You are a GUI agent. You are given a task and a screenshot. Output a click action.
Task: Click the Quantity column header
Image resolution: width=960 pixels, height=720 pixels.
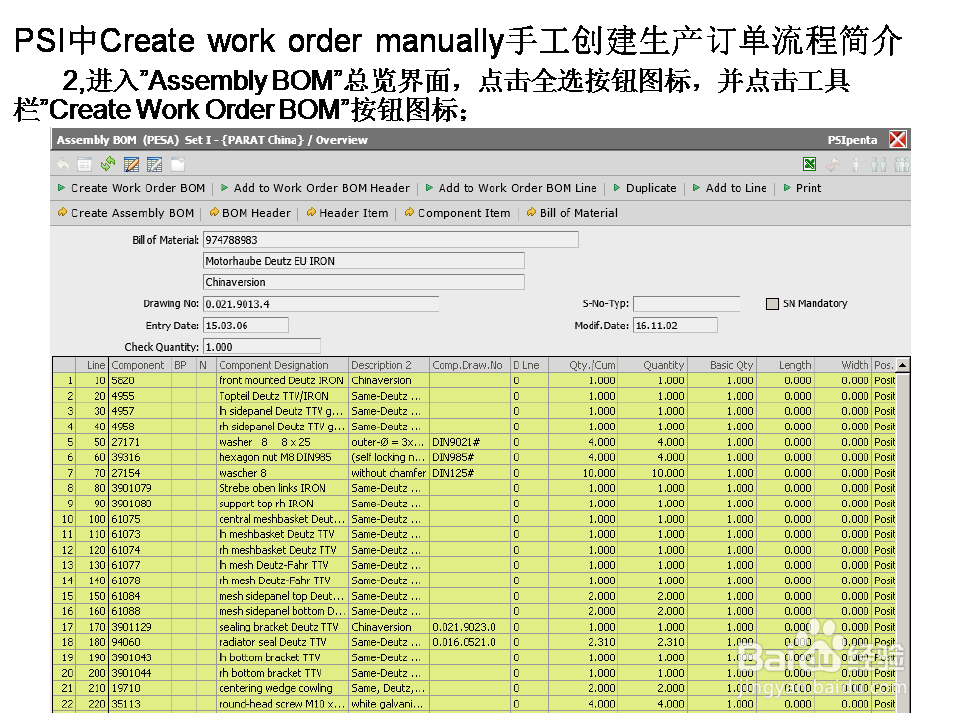652,365
